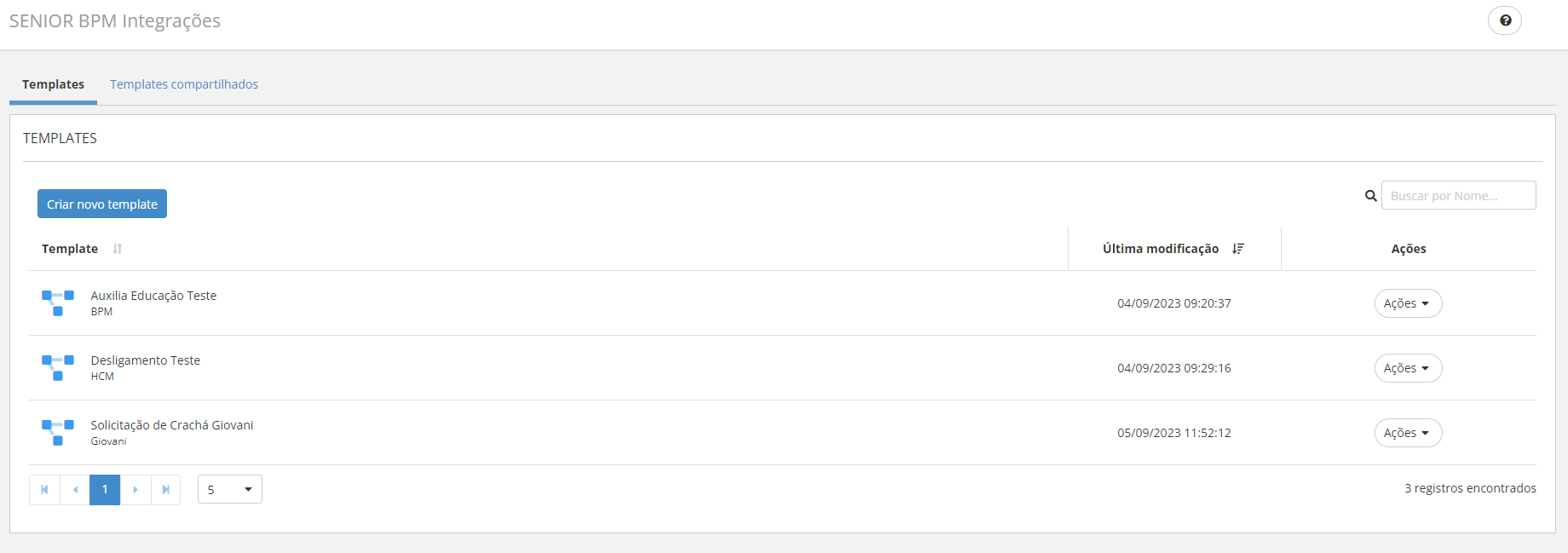The image size is (1568, 553).
Task: Open the help question mark icon
Action: coord(1505,20)
